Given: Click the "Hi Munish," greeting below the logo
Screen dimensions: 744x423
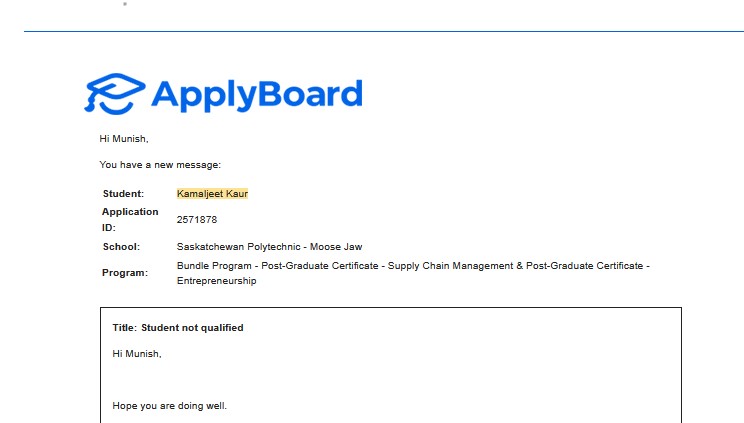Looking at the screenshot, I should click(x=124, y=138).
